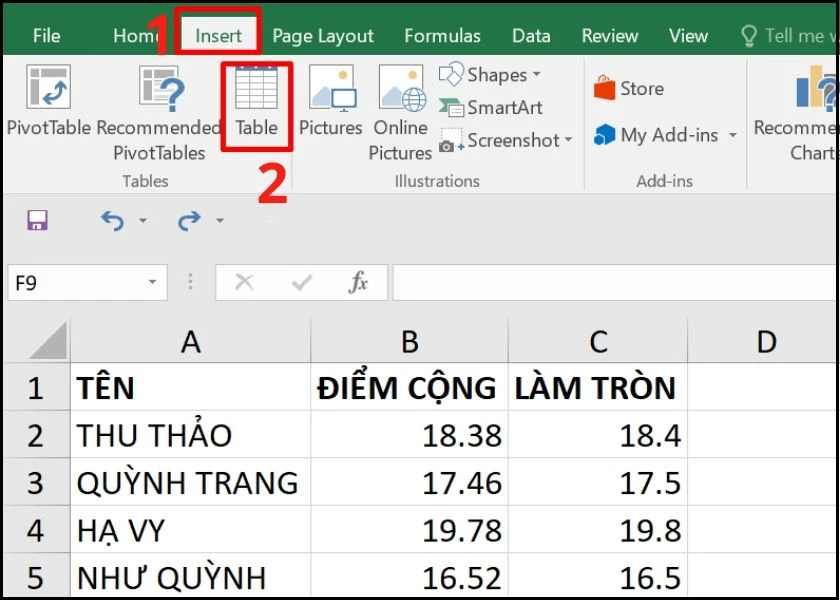Viewport: 840px width, 600px height.
Task: Click the PivotTable icon
Action: tap(48, 87)
